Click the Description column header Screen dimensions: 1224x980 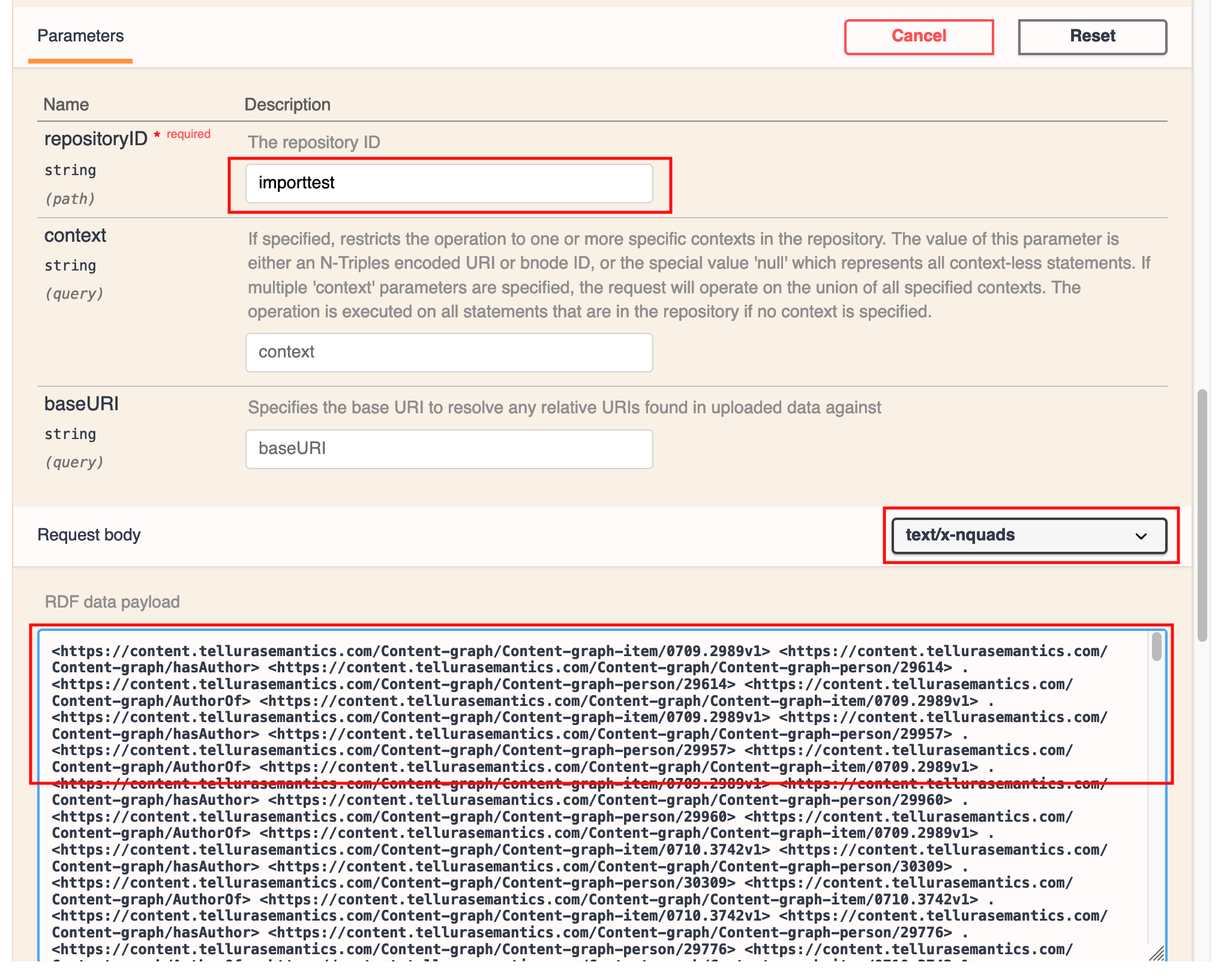click(x=287, y=104)
